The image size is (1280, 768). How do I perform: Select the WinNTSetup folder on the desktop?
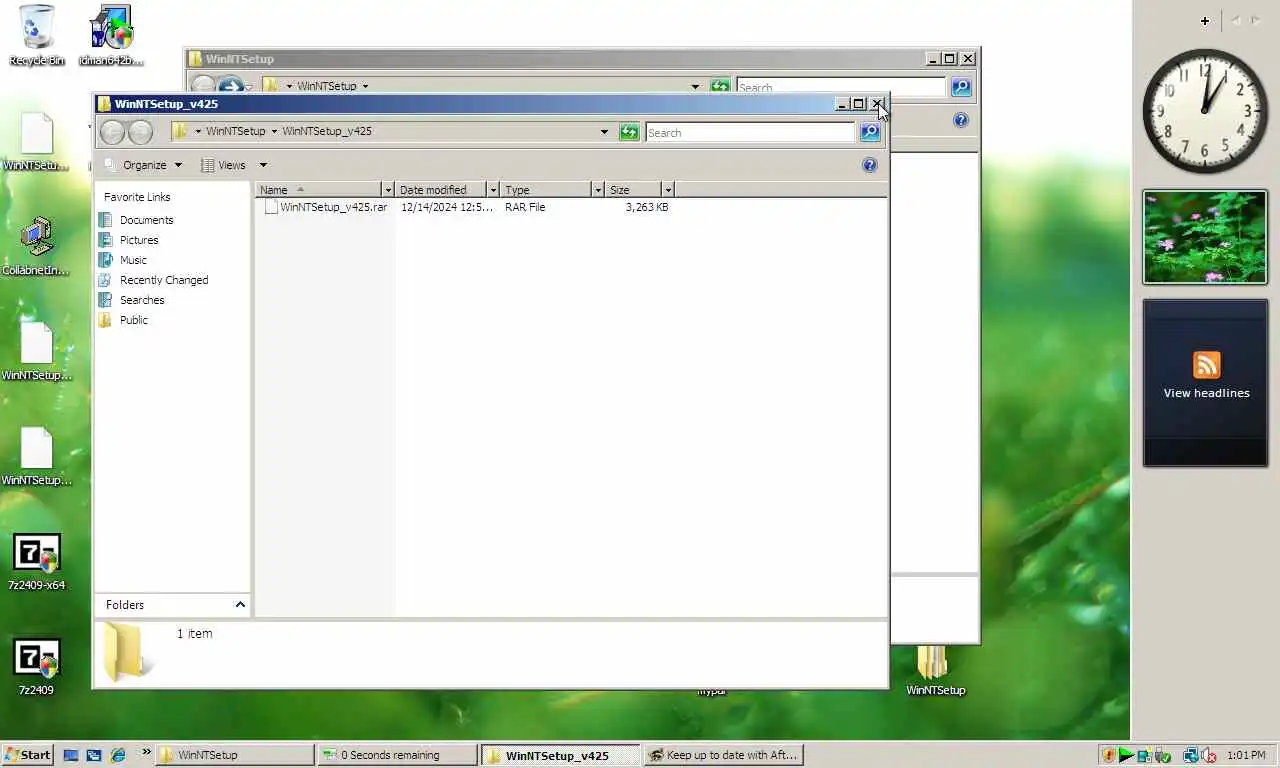[935, 669]
